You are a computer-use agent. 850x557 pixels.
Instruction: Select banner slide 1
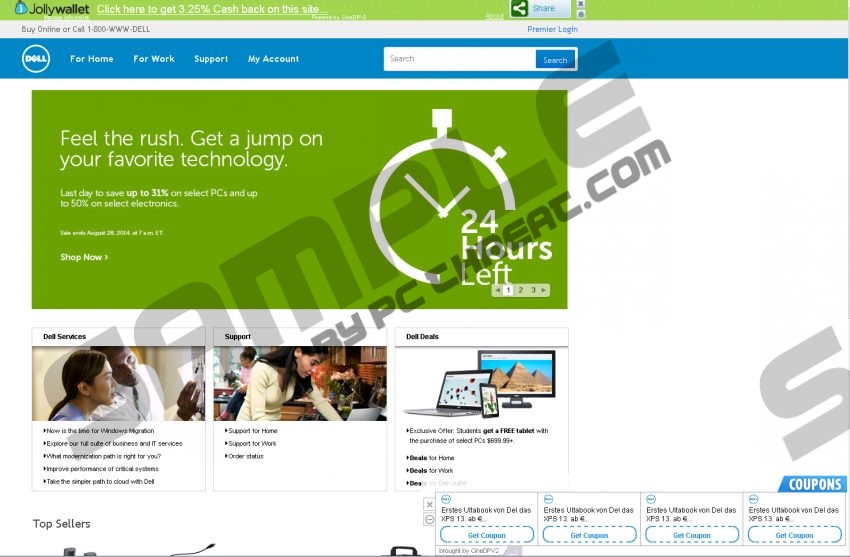(x=508, y=290)
